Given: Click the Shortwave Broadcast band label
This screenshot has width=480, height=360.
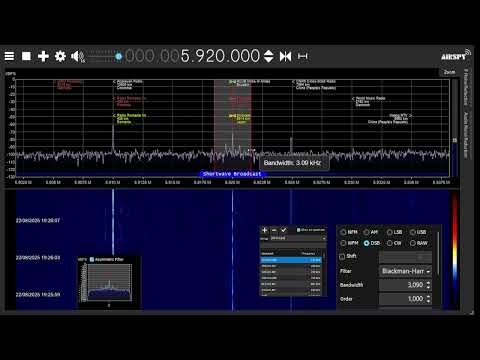Looking at the screenshot, I should (232, 174).
